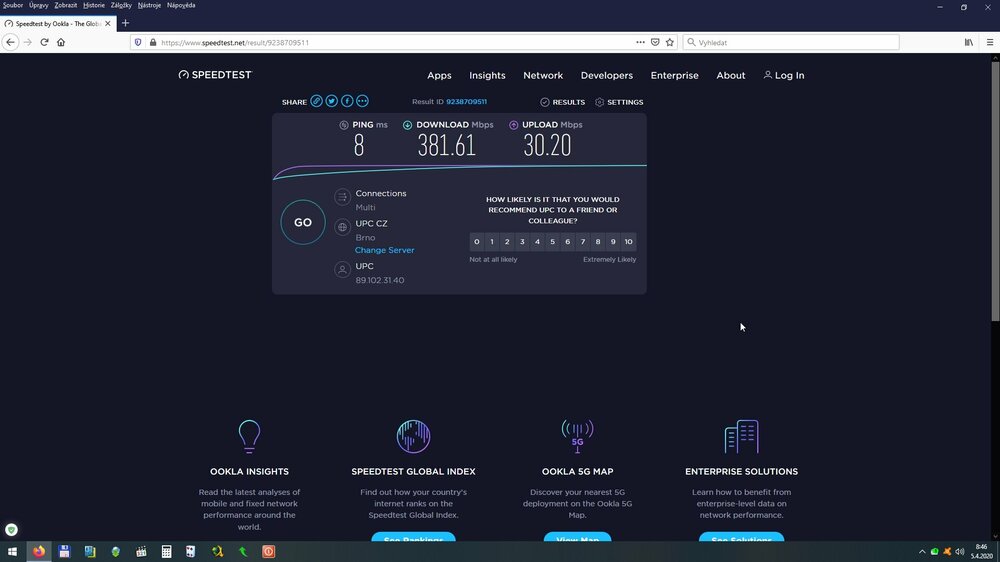Screen dimensions: 1000x562
Task: Bookmark this page with the star icon
Action: [670, 42]
